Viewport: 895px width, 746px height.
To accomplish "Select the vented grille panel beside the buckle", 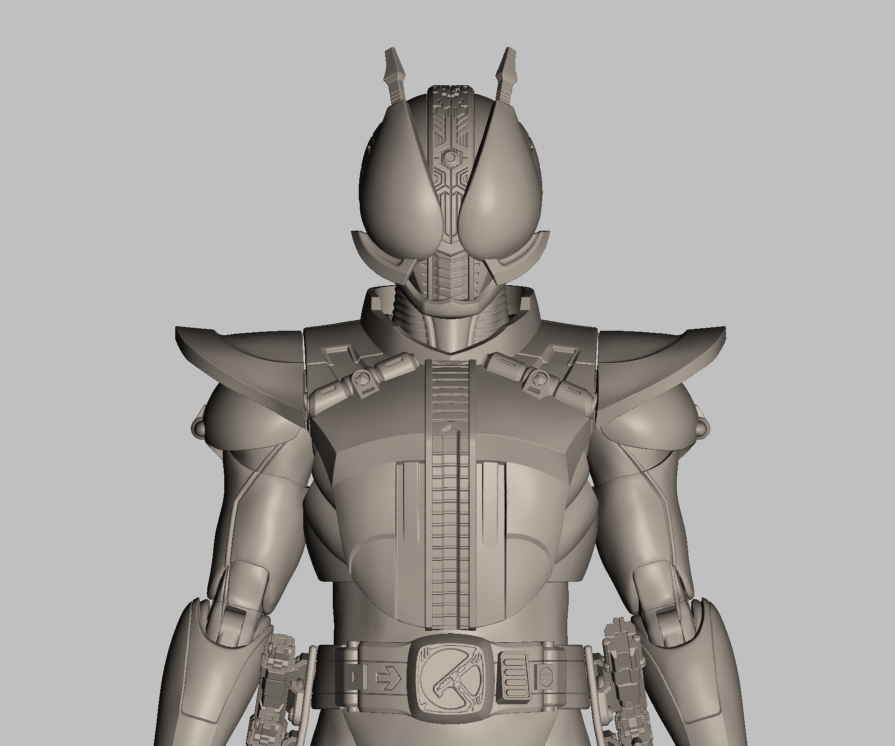I will (515, 676).
